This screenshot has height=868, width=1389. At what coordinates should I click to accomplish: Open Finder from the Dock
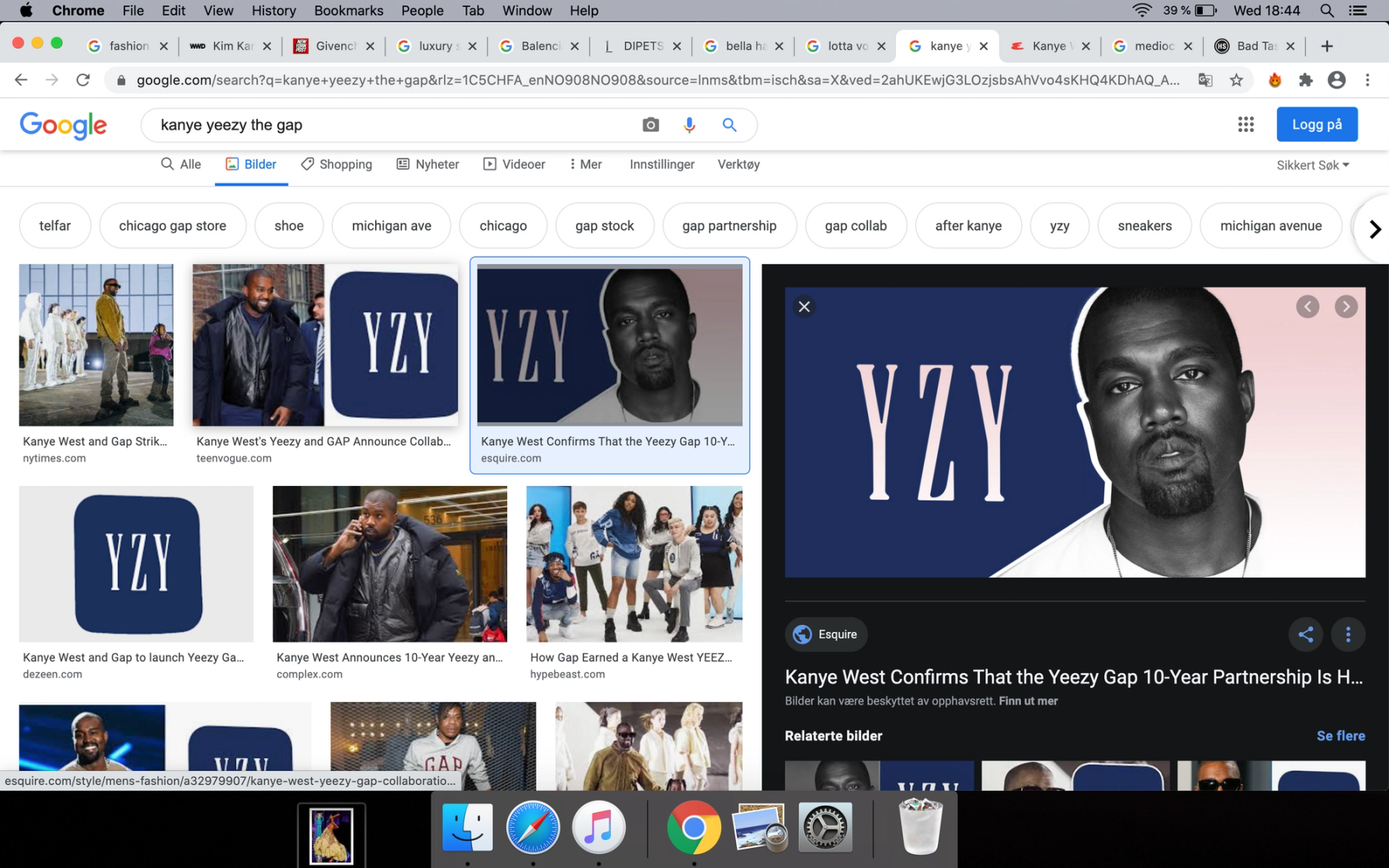coord(468,827)
